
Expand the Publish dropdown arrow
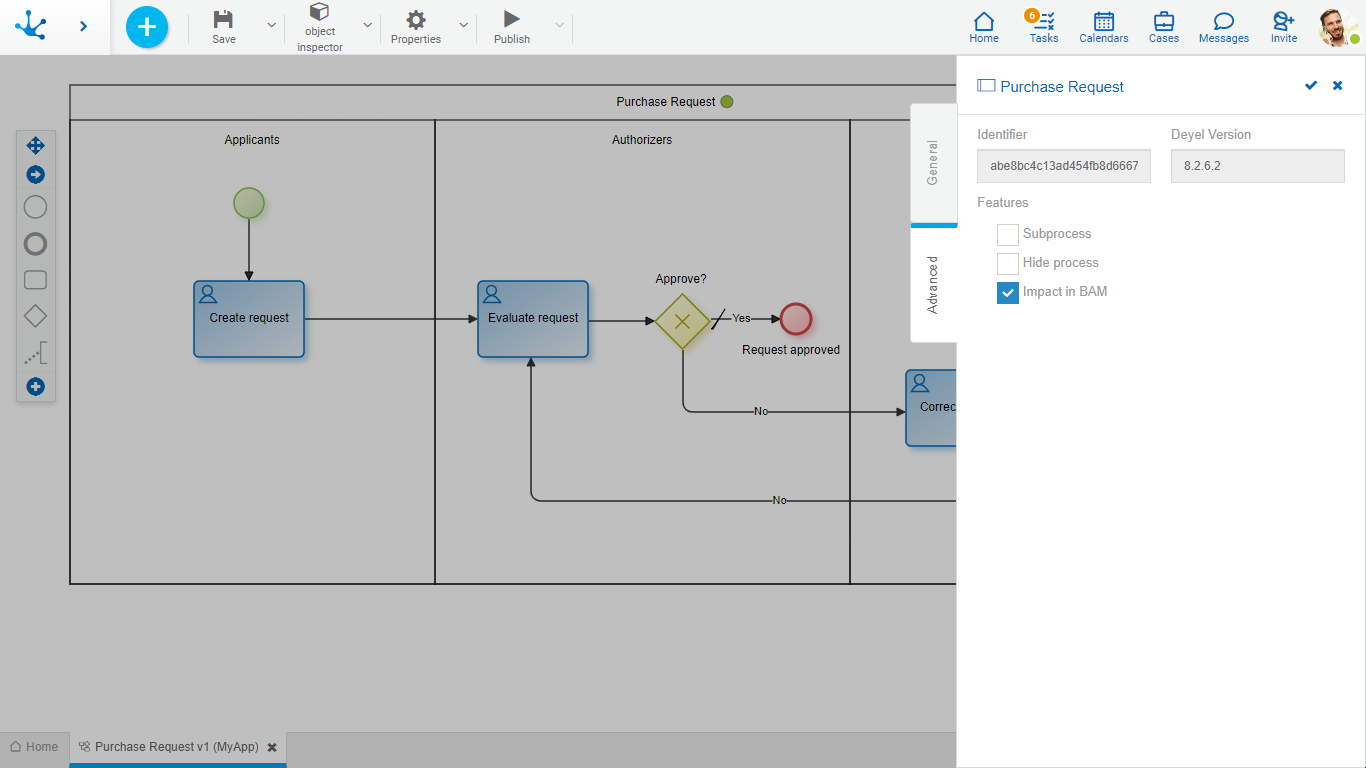[x=559, y=25]
